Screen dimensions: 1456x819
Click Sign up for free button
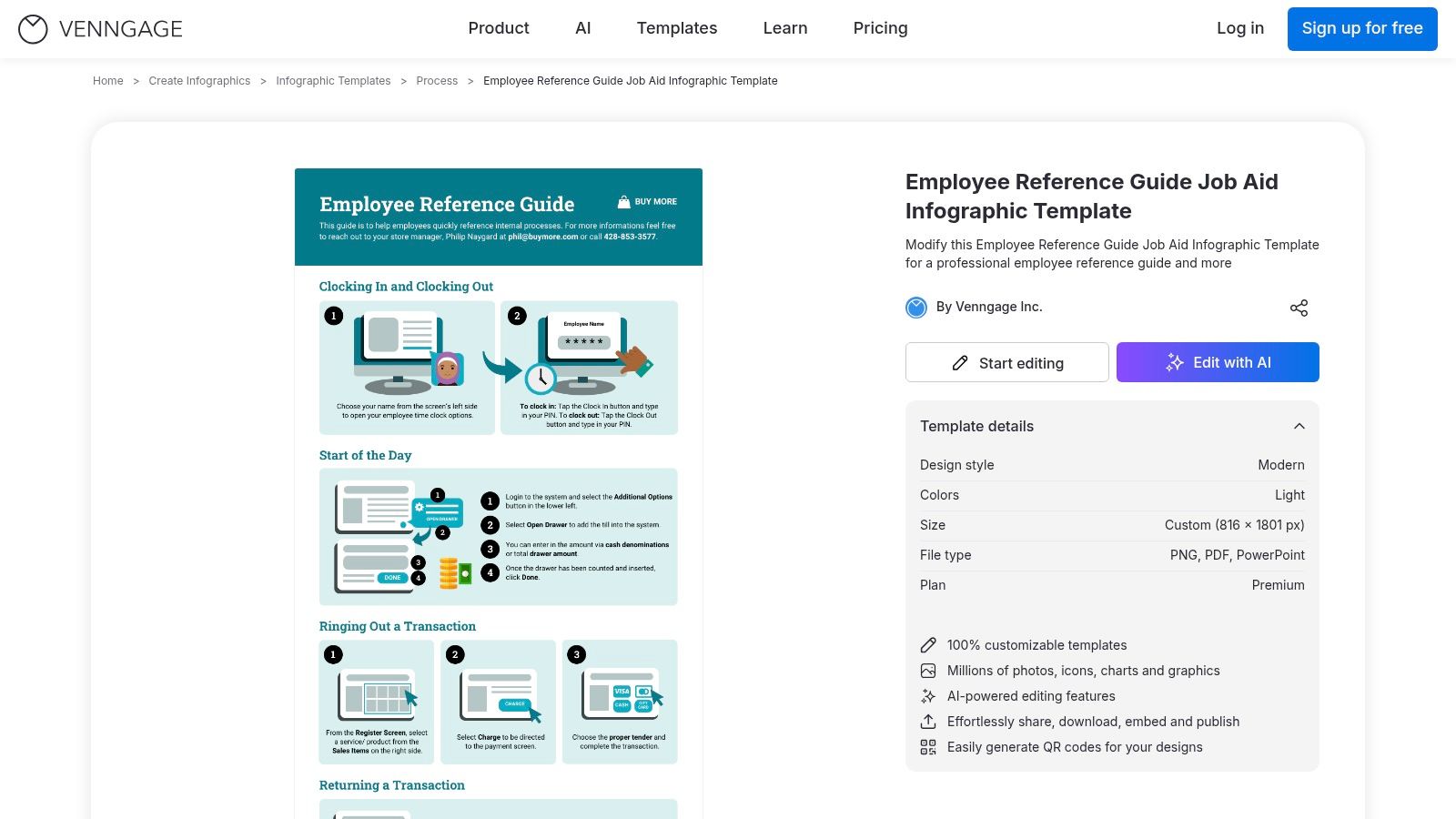click(x=1362, y=29)
